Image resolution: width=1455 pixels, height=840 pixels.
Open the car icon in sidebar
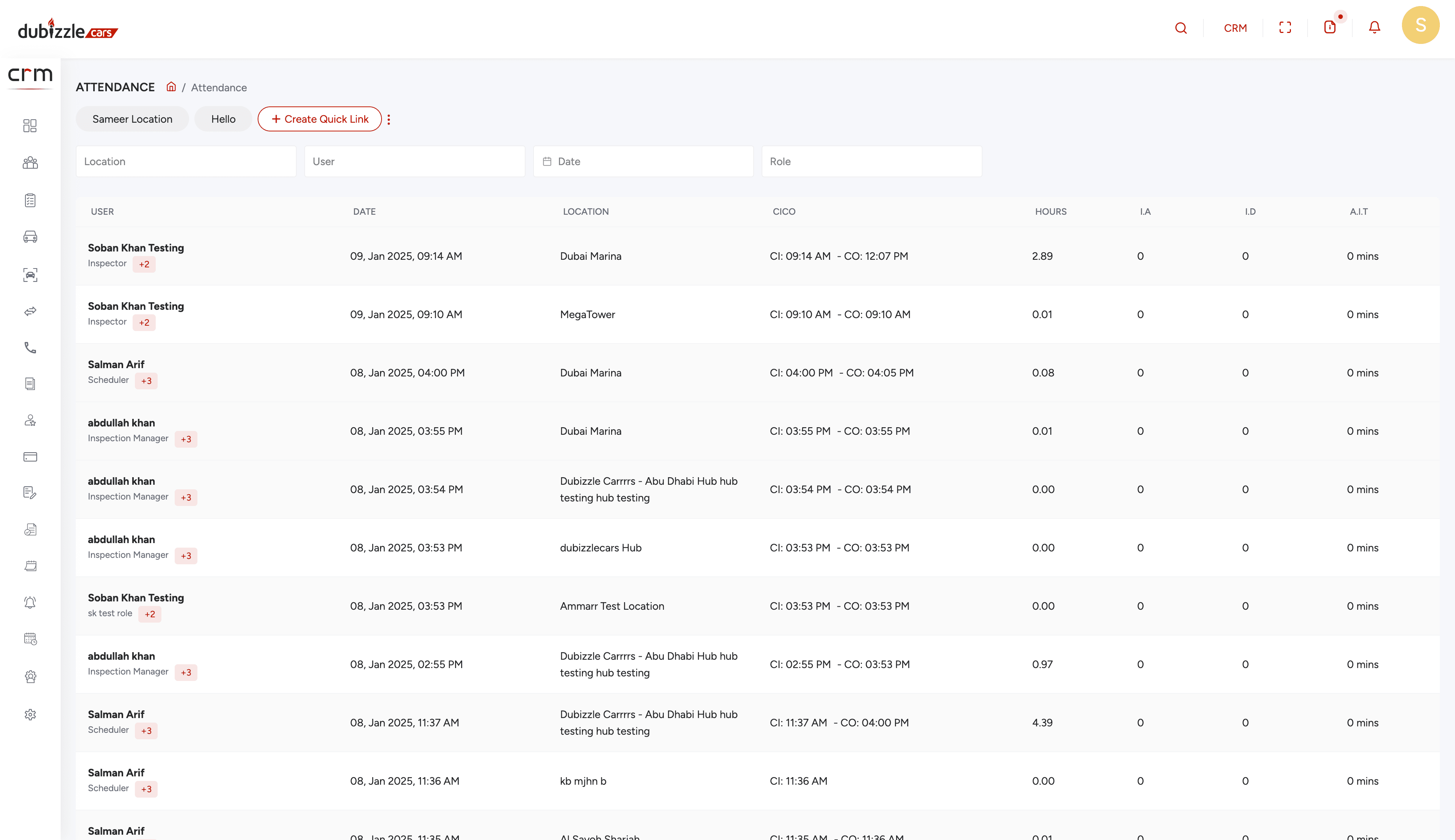pyautogui.click(x=30, y=237)
